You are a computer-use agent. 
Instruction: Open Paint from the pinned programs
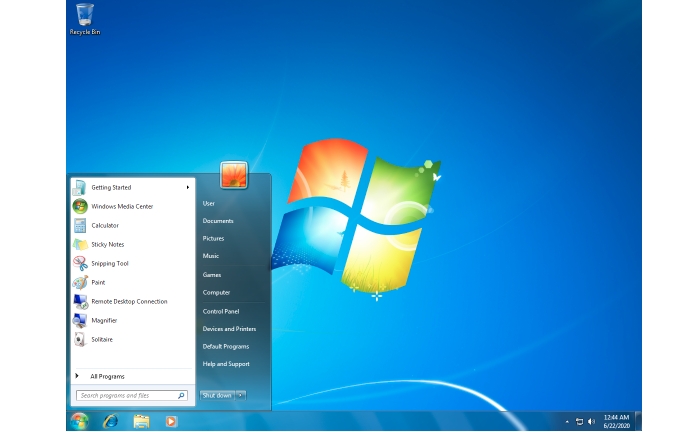[97, 282]
